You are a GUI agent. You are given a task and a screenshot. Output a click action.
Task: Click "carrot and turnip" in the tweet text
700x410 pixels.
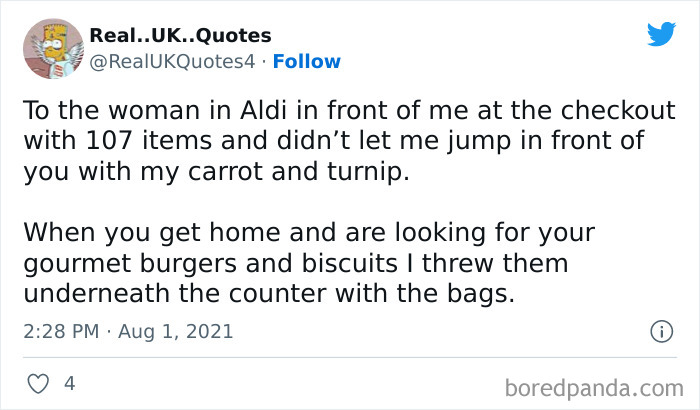click(298, 171)
